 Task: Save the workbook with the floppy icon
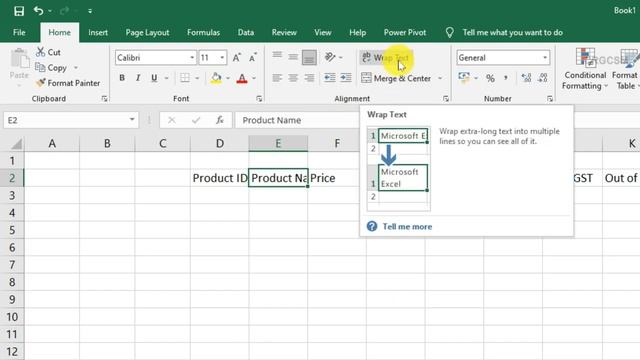pos(19,11)
